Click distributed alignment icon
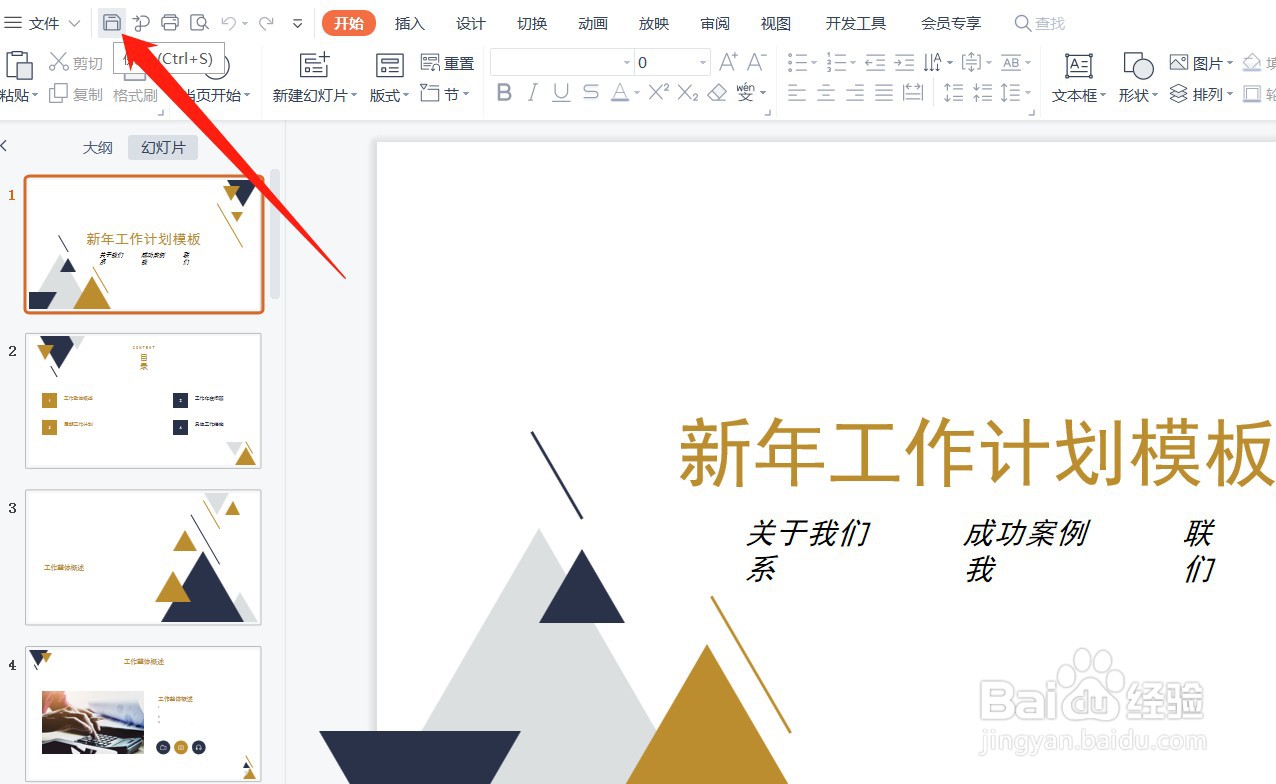 (913, 93)
